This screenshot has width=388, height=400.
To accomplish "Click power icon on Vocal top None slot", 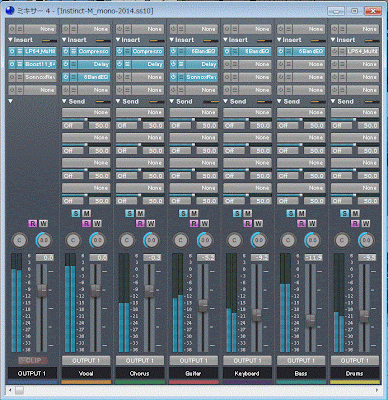I will [66, 29].
